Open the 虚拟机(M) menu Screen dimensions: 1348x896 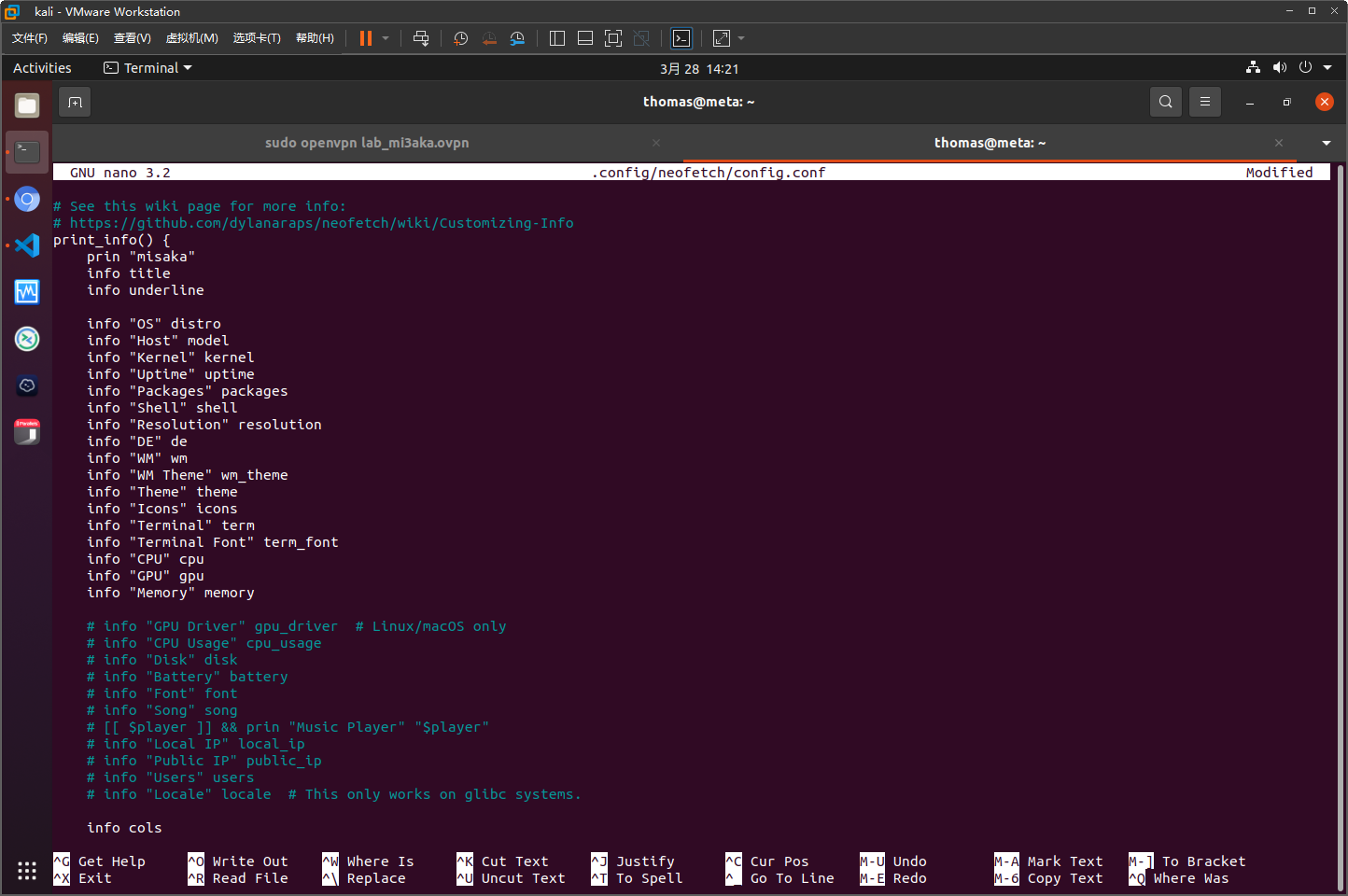191,38
